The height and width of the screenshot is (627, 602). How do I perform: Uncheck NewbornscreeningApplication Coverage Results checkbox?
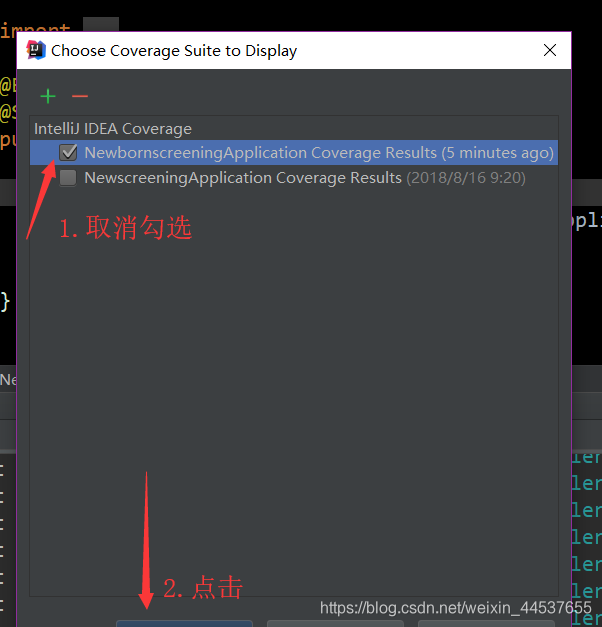tap(68, 152)
